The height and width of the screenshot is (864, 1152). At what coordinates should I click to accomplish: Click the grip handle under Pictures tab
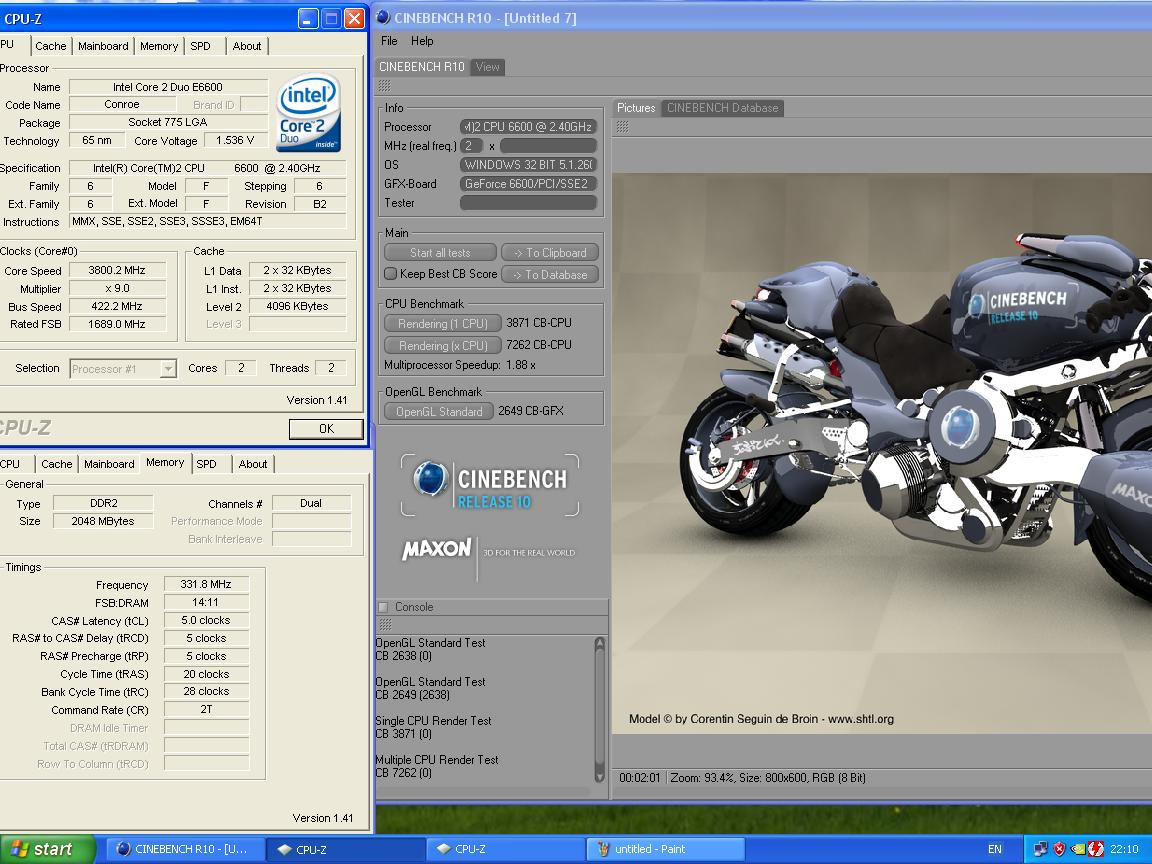coord(622,126)
